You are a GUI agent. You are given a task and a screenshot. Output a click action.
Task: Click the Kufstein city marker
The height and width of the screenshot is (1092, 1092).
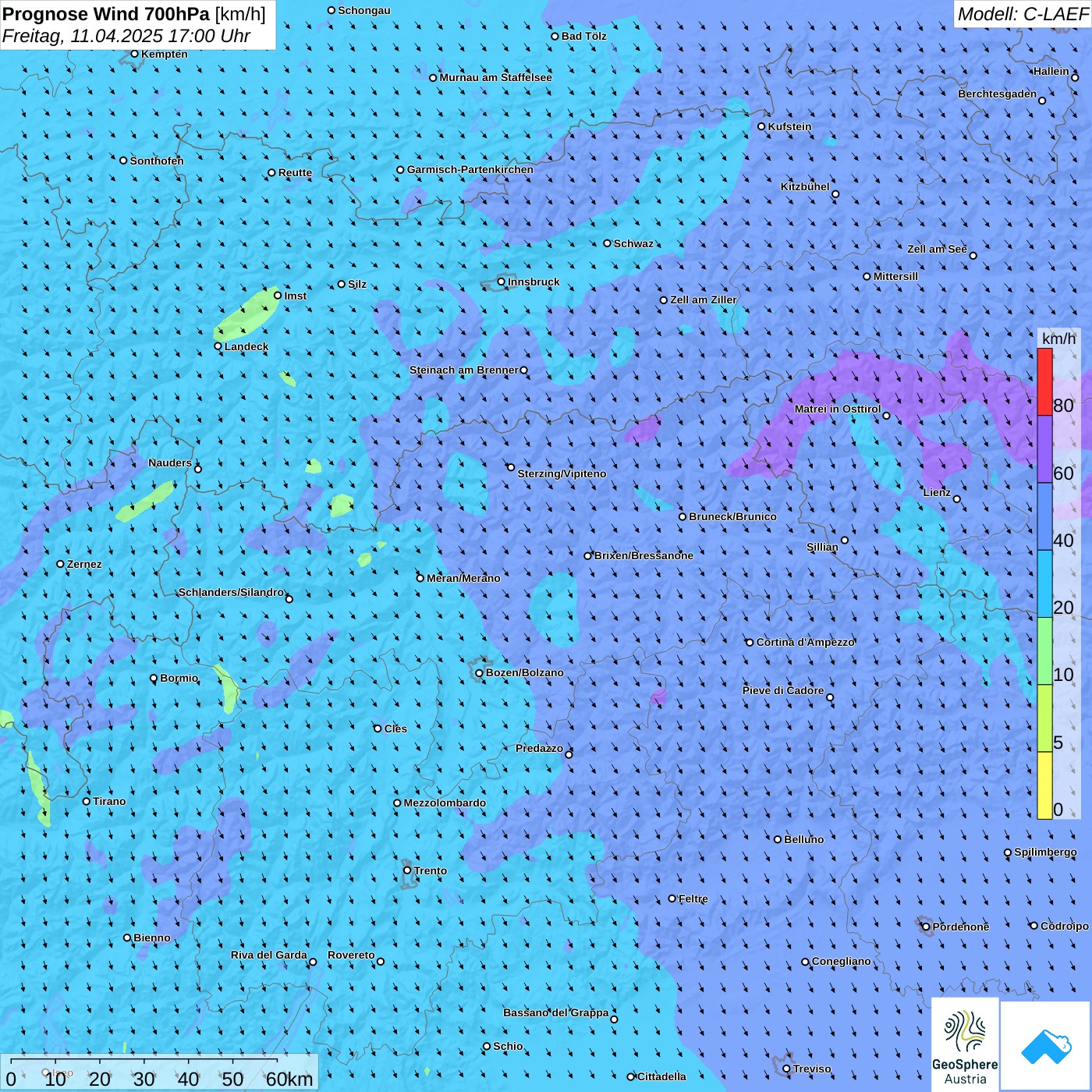point(762,126)
